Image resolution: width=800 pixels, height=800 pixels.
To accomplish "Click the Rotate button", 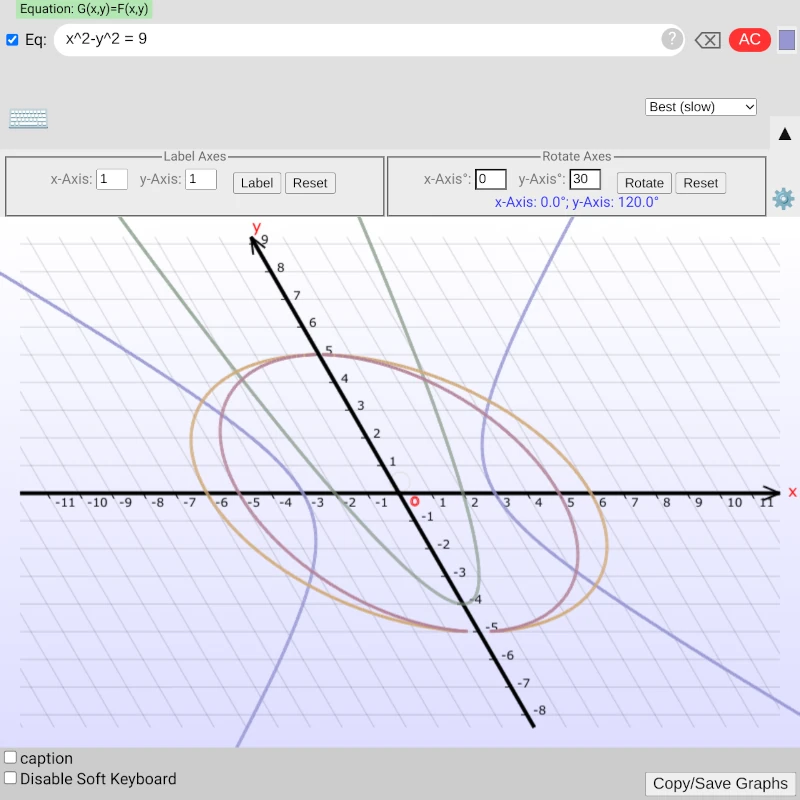I will coord(644,183).
